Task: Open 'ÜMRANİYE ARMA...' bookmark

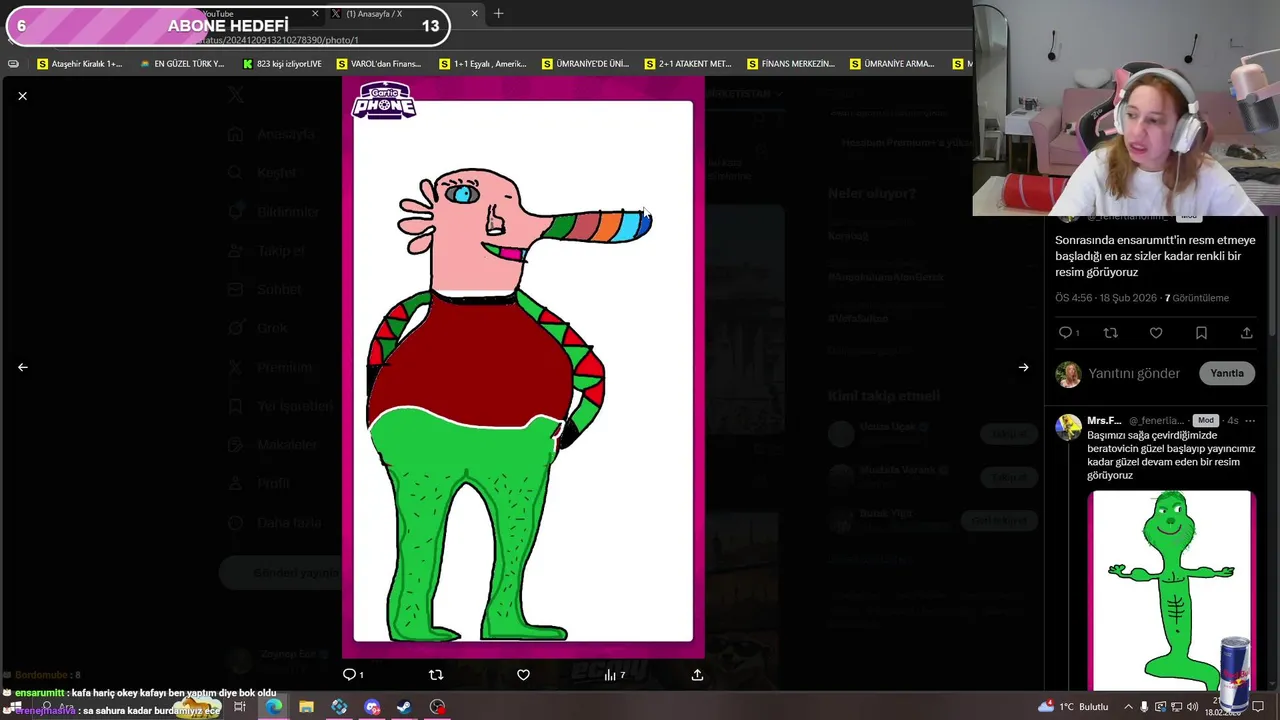Action: pyautogui.click(x=892, y=64)
